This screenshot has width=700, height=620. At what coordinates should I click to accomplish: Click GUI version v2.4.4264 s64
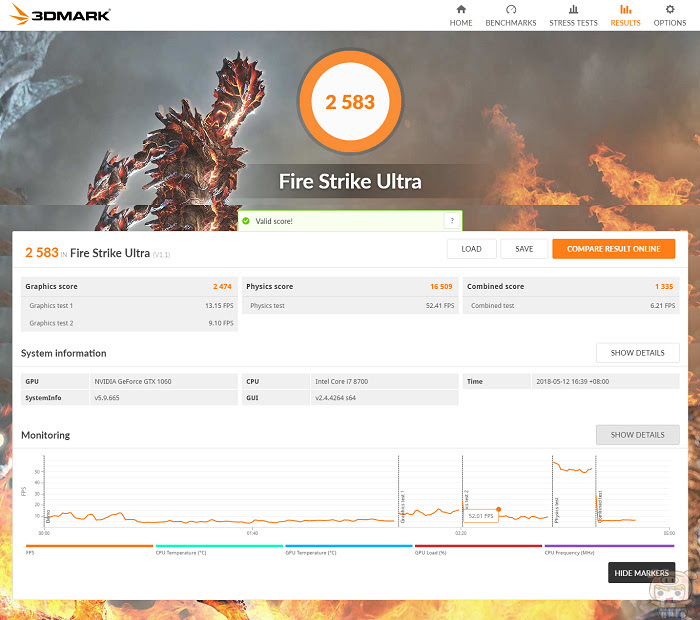coord(335,397)
